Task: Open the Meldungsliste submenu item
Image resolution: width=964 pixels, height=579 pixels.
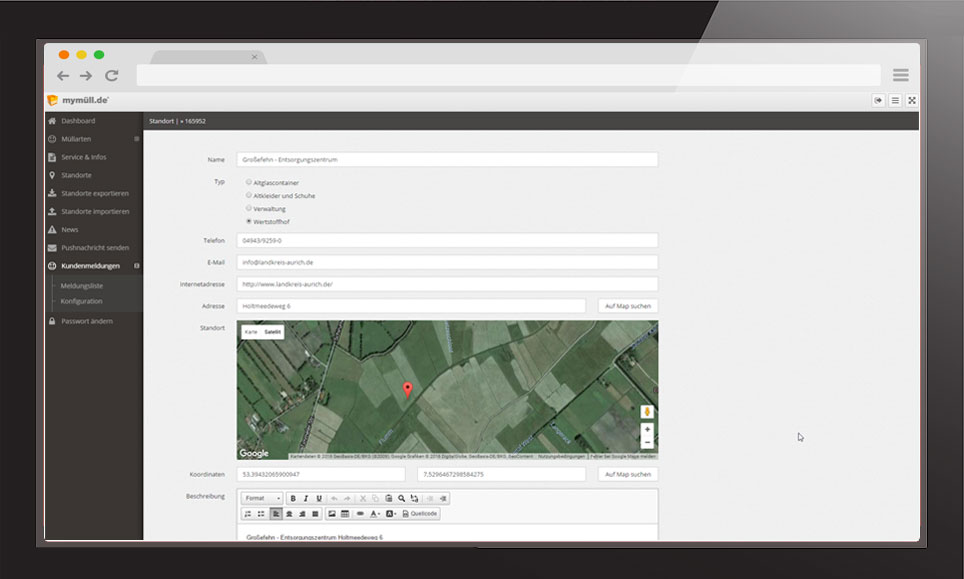Action: (82, 286)
